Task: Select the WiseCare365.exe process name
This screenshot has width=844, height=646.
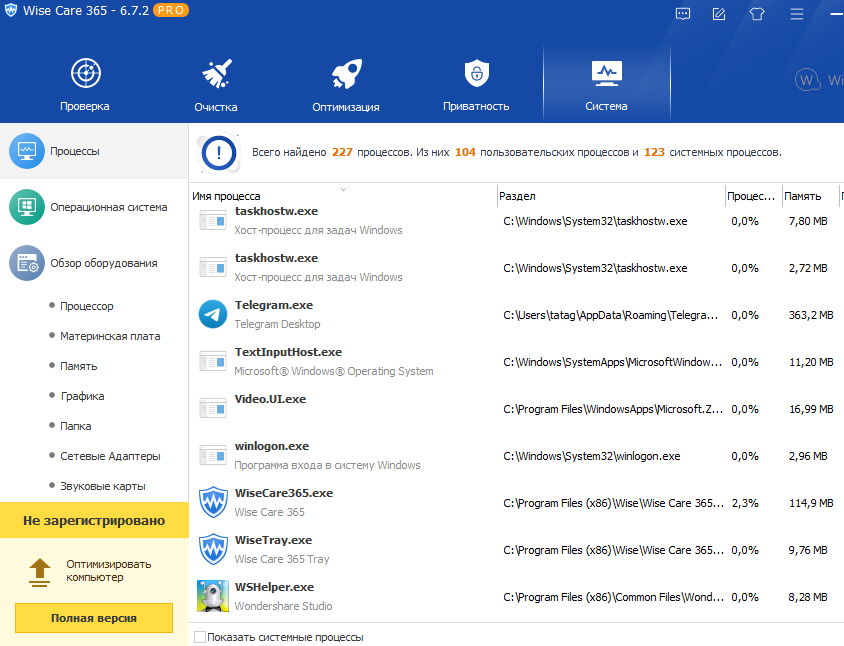Action: point(284,493)
